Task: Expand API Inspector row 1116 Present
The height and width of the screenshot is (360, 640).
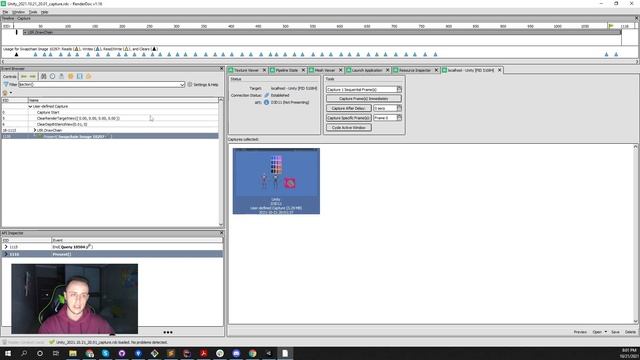Action: (6, 254)
